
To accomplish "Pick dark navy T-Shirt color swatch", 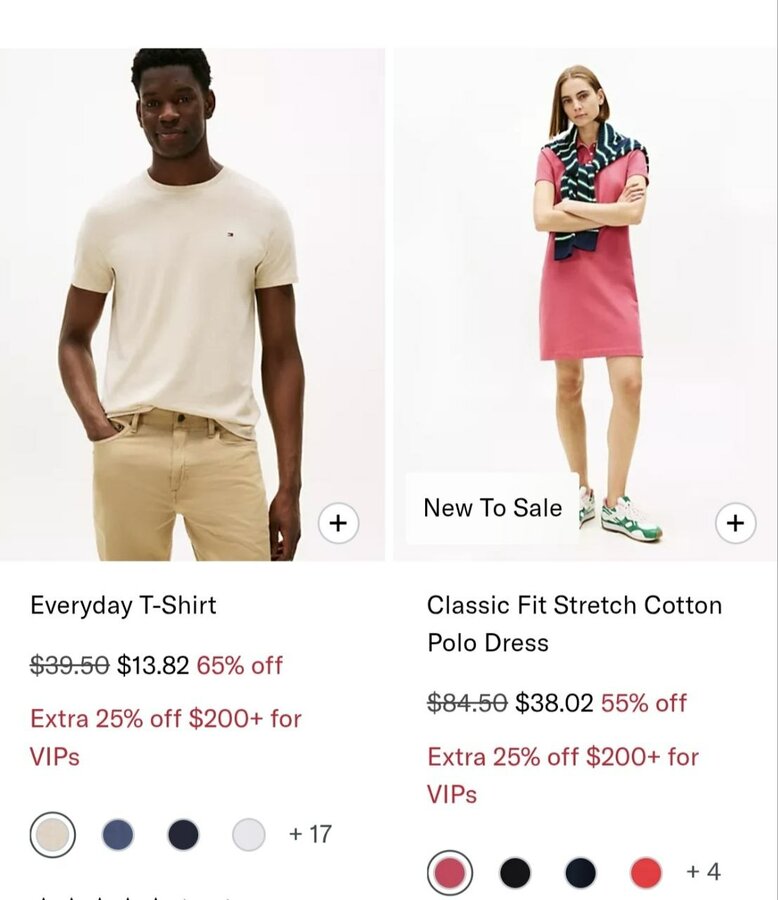I will [183, 835].
